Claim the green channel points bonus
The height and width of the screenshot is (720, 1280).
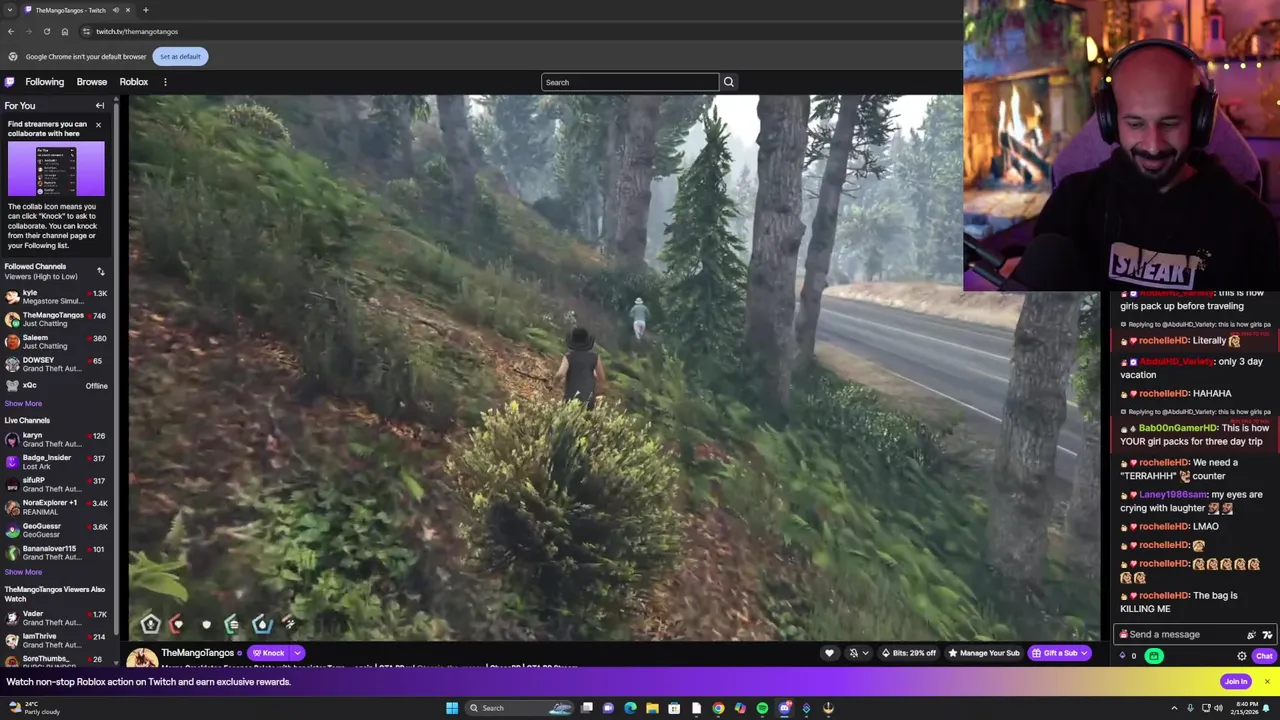point(1154,656)
